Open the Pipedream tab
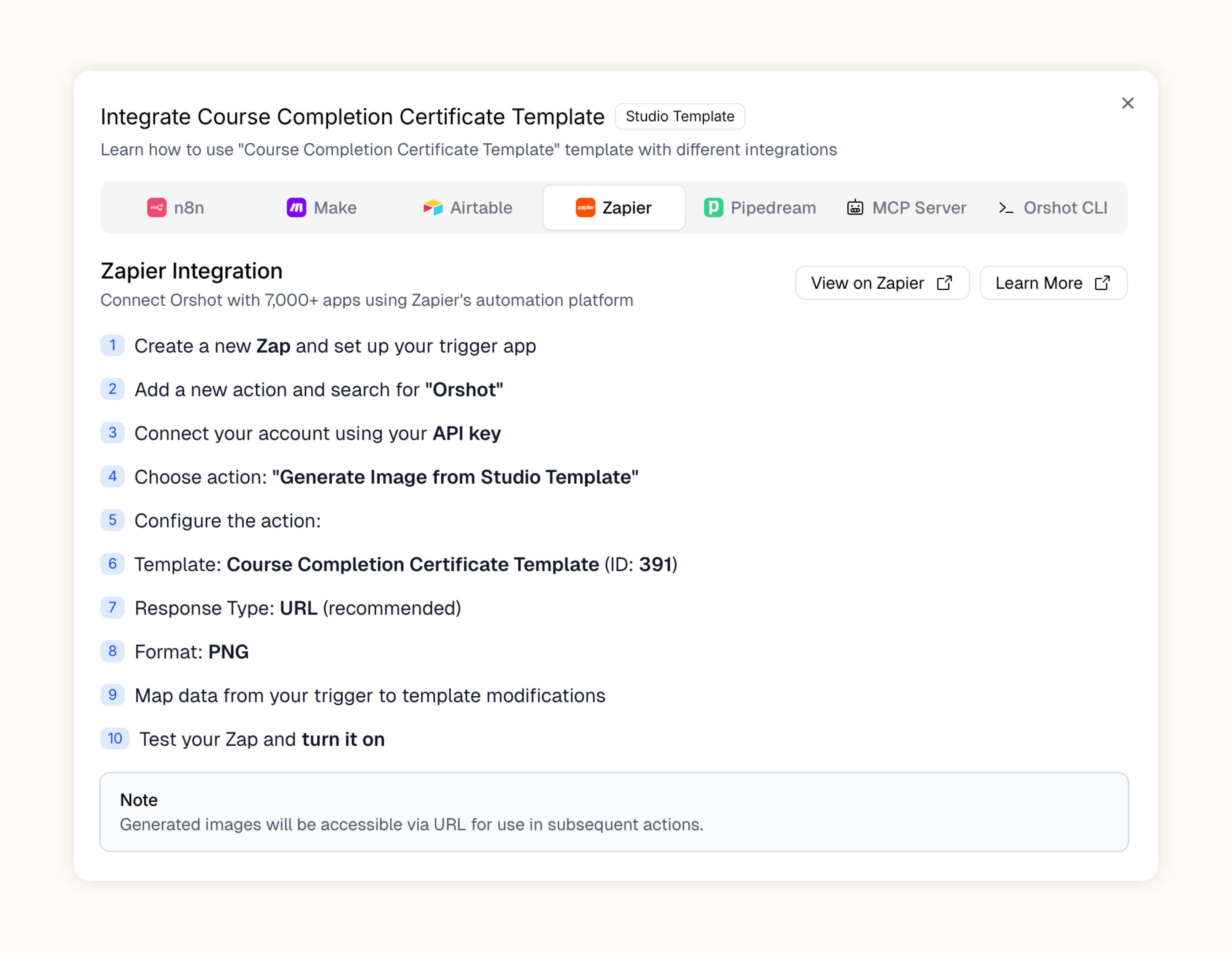Viewport: 1232px width, 953px height. [x=760, y=208]
